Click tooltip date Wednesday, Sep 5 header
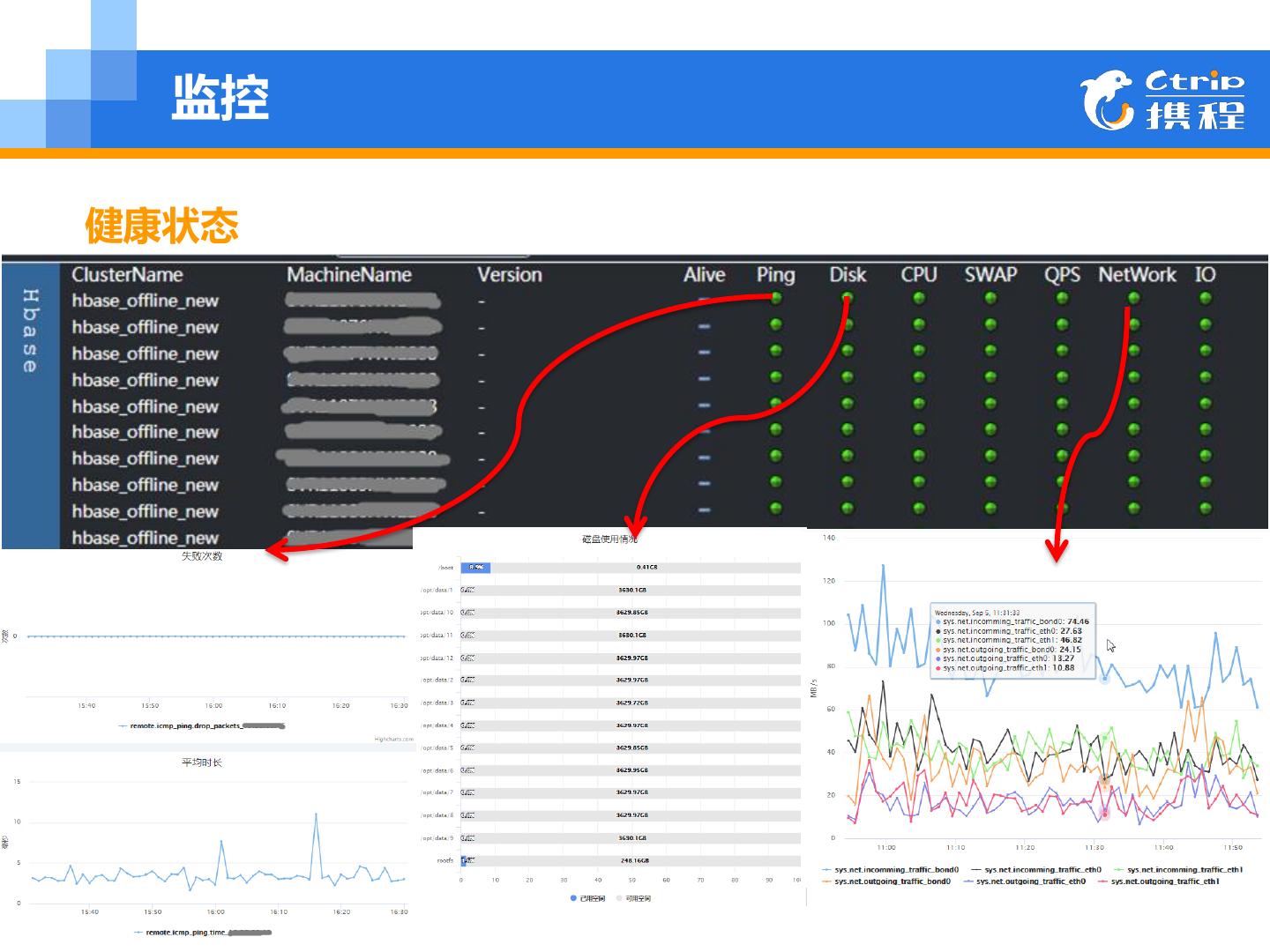 (x=976, y=612)
